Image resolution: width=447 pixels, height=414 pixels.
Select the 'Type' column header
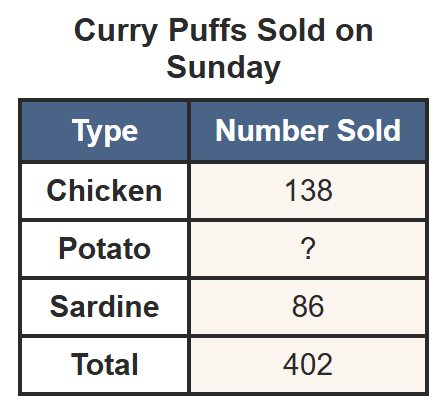point(105,132)
